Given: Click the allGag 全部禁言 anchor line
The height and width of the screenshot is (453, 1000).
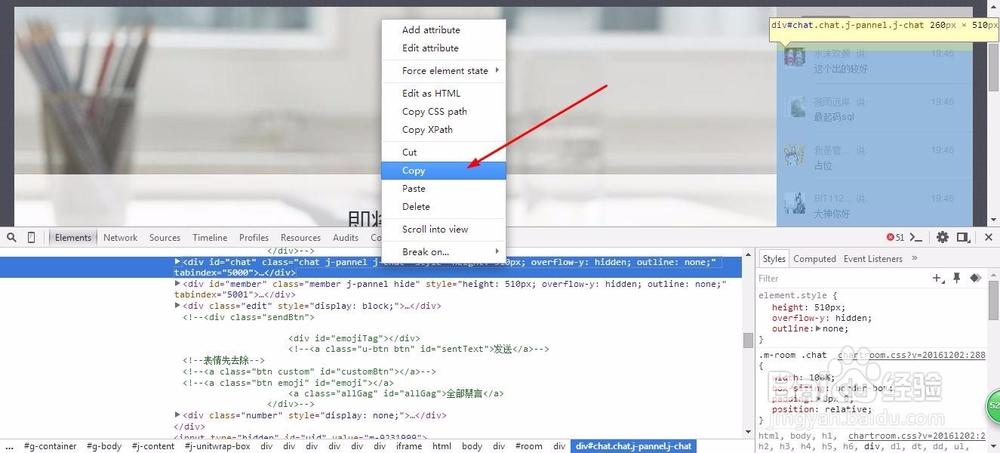Looking at the screenshot, I should click(x=396, y=393).
